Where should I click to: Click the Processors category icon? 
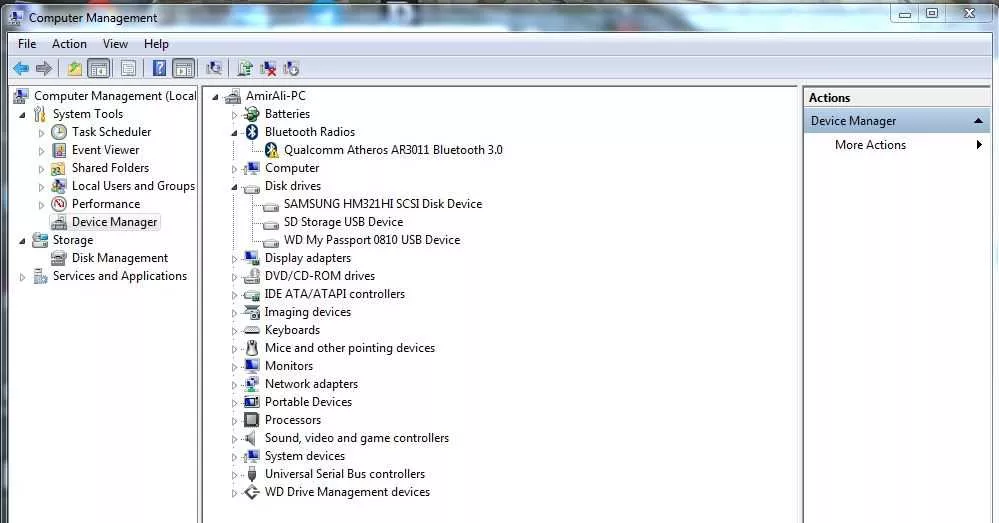(252, 420)
